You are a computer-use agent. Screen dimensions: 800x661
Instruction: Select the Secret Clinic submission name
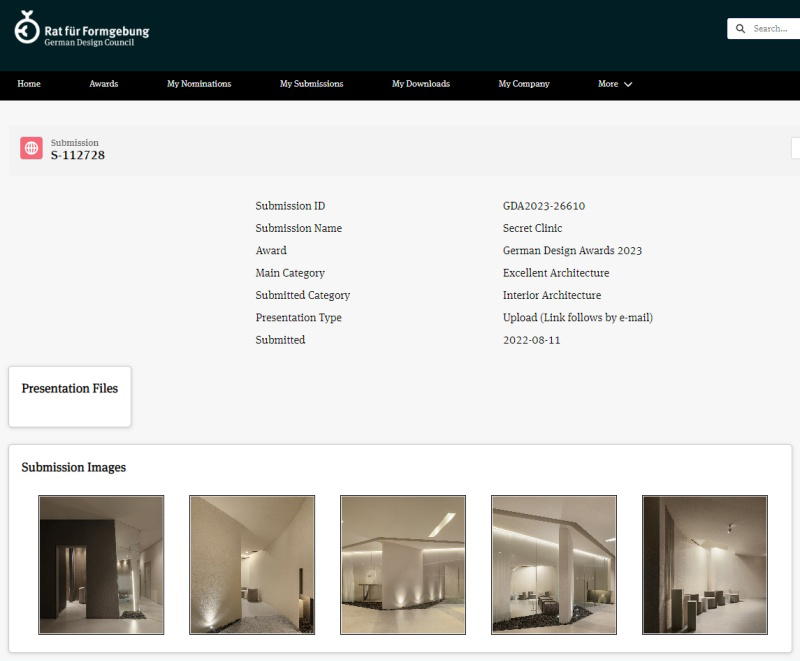click(532, 228)
